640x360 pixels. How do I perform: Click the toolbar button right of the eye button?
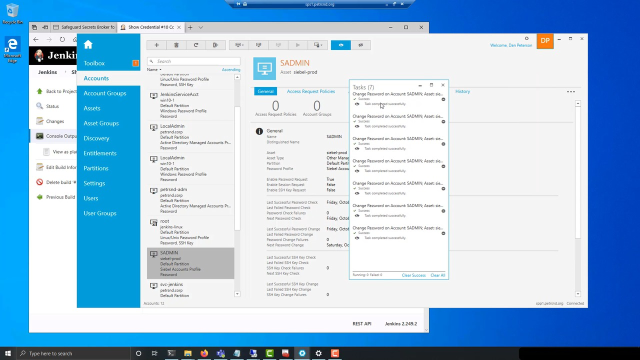(361, 45)
